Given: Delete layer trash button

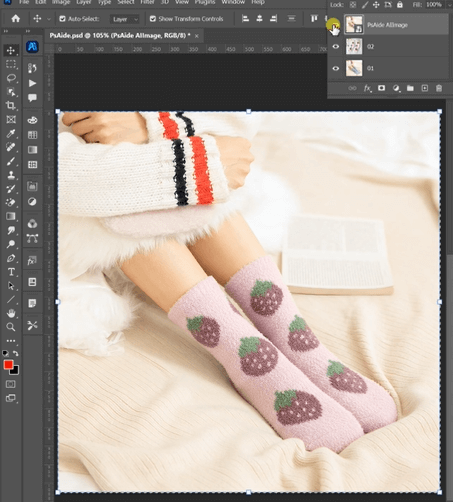Looking at the screenshot, I should tap(439, 88).
